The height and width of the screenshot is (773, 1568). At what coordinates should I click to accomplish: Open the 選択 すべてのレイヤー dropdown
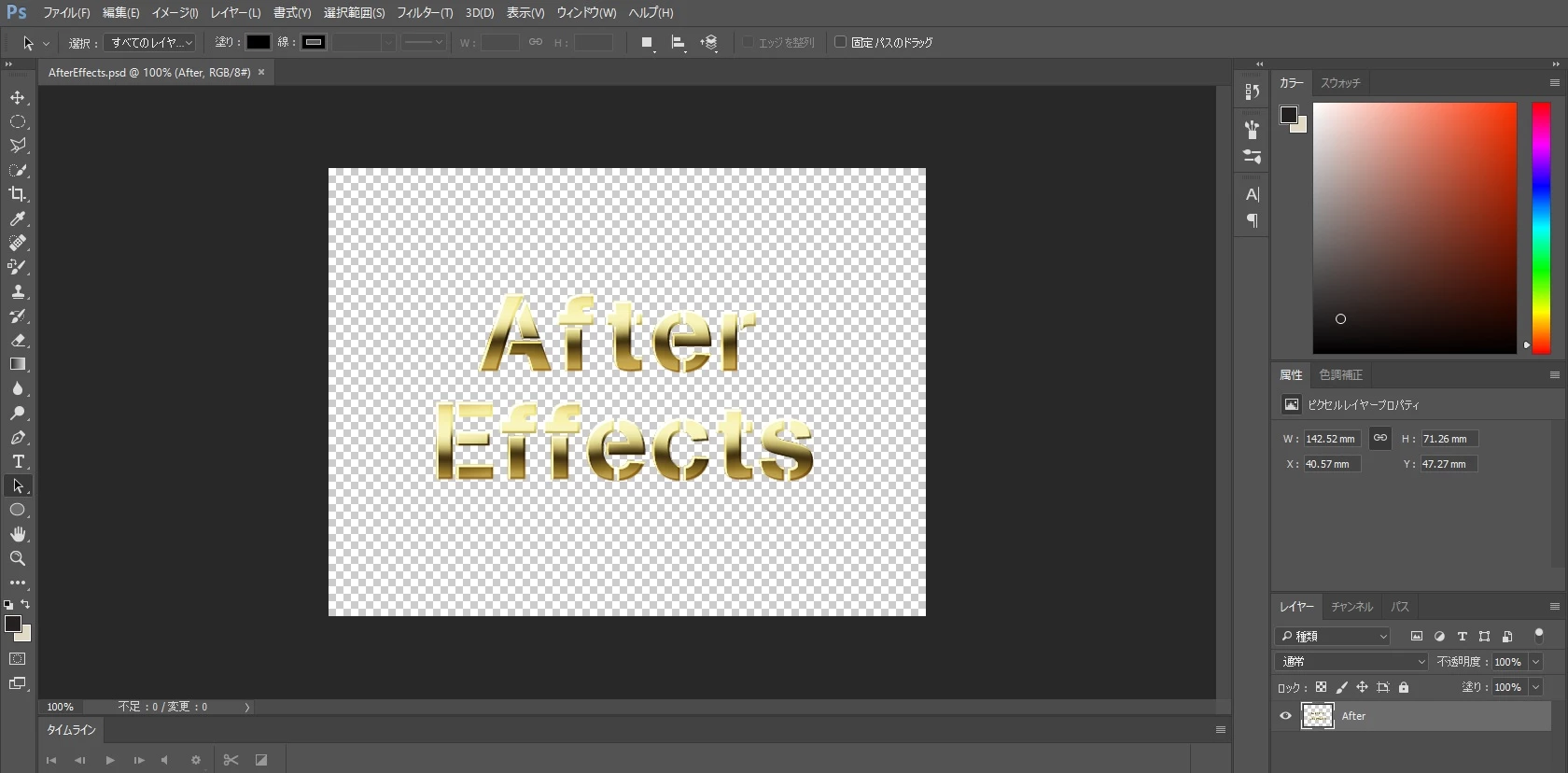(149, 43)
